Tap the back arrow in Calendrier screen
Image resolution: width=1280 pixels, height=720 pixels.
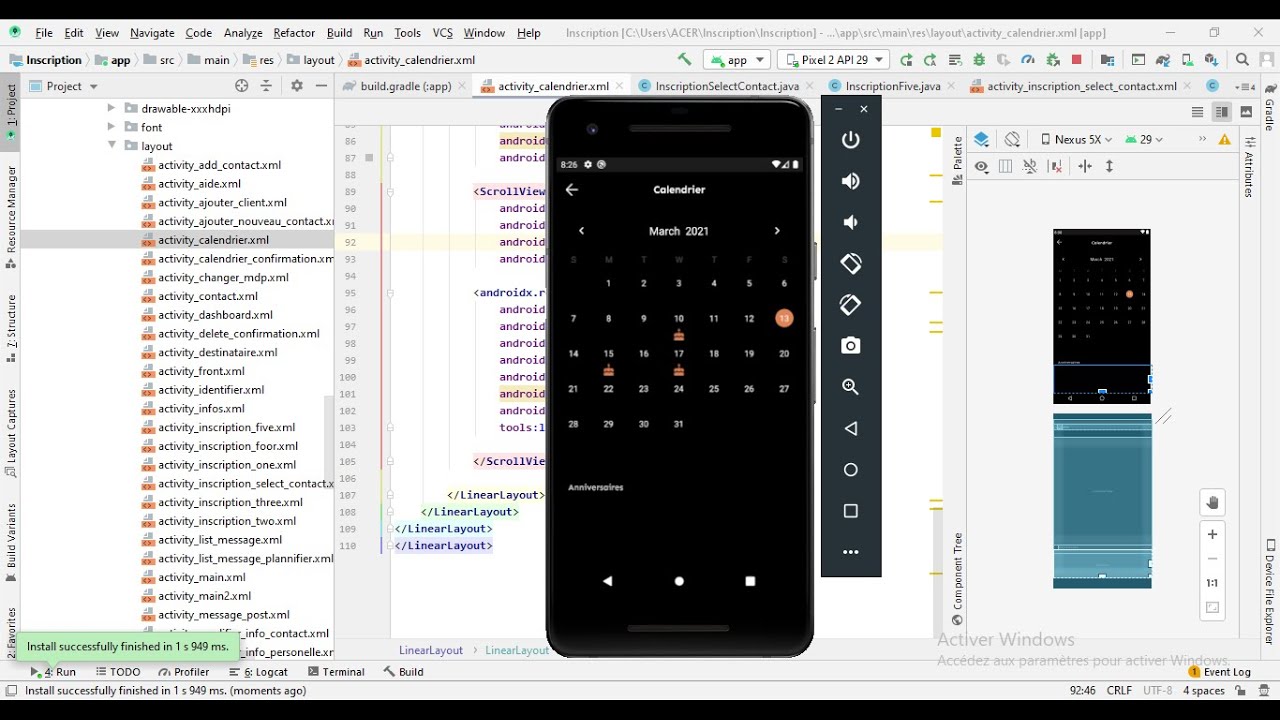coord(572,190)
